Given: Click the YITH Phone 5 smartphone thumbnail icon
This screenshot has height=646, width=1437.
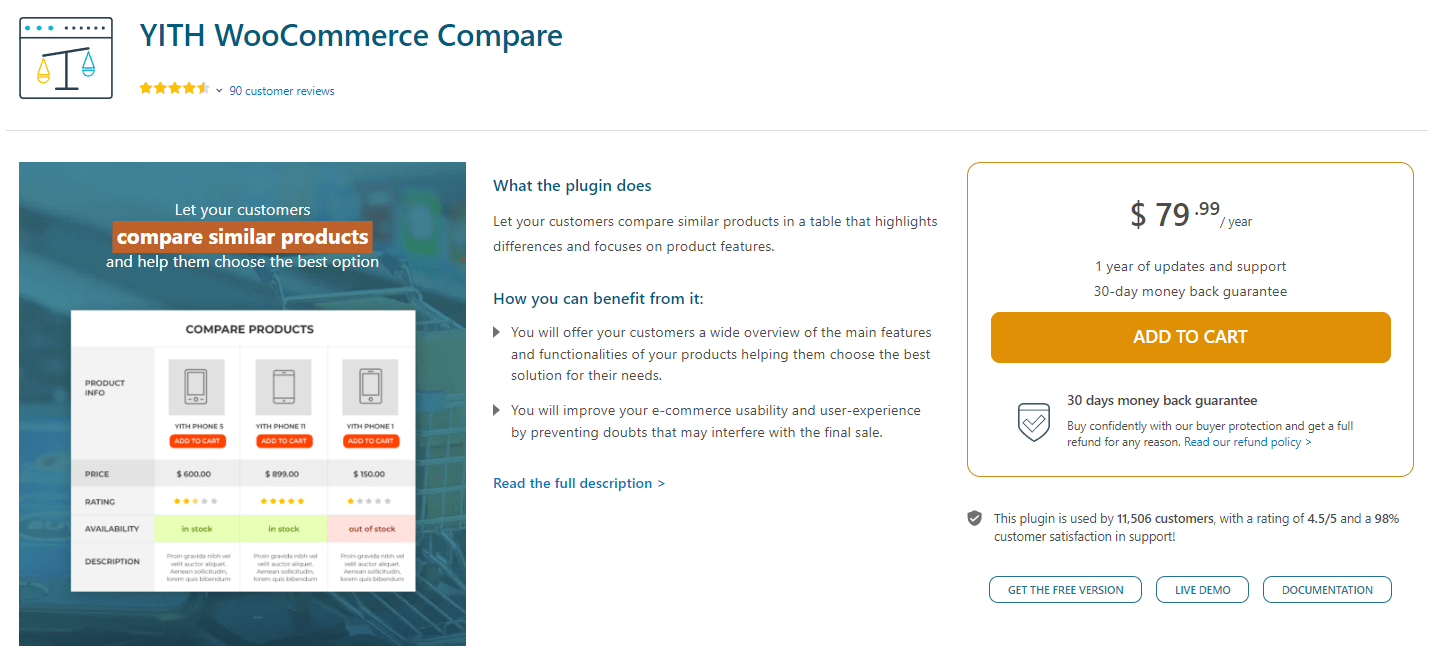Looking at the screenshot, I should tap(196, 387).
